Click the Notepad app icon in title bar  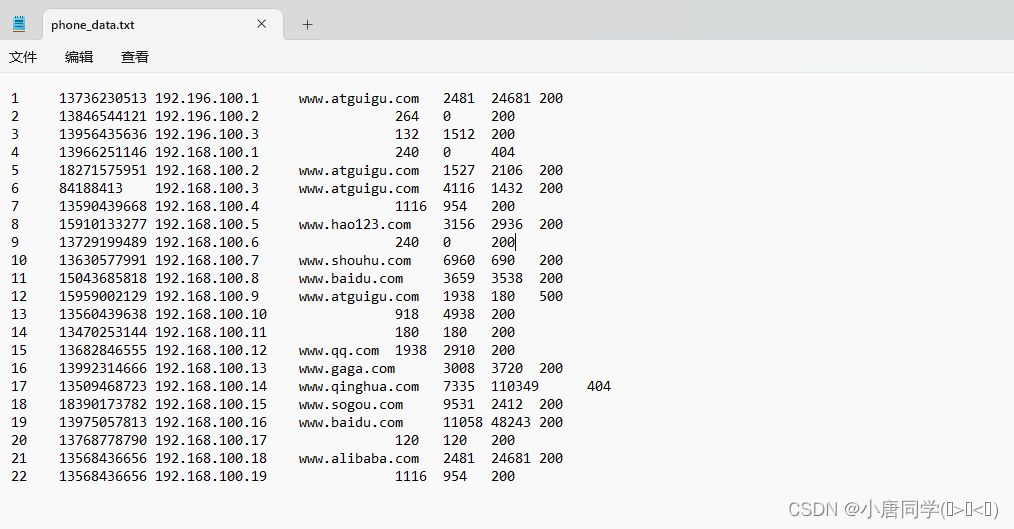19,24
